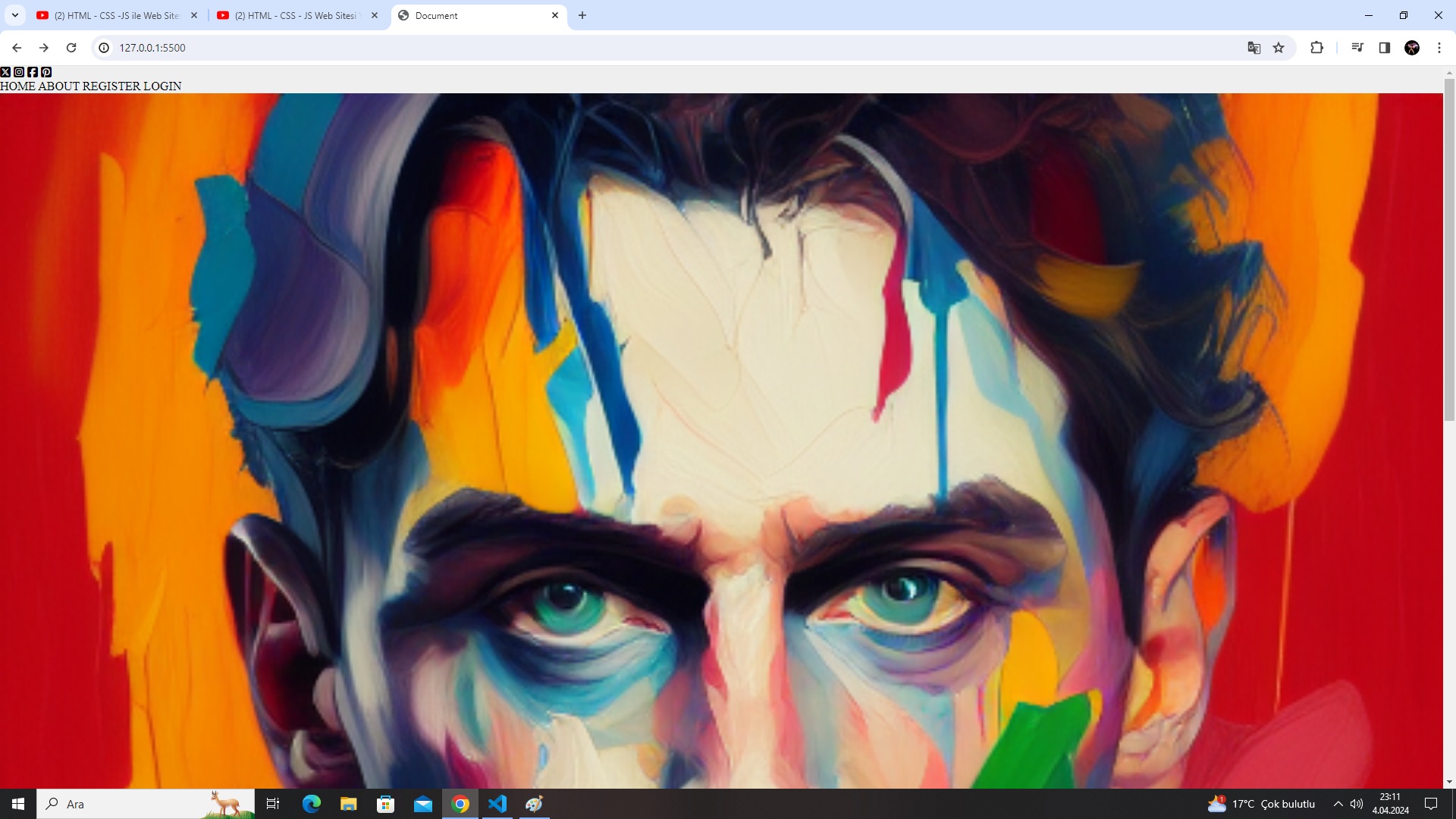1456x819 pixels.
Task: Click the LOGIN navigation link
Action: point(162,86)
